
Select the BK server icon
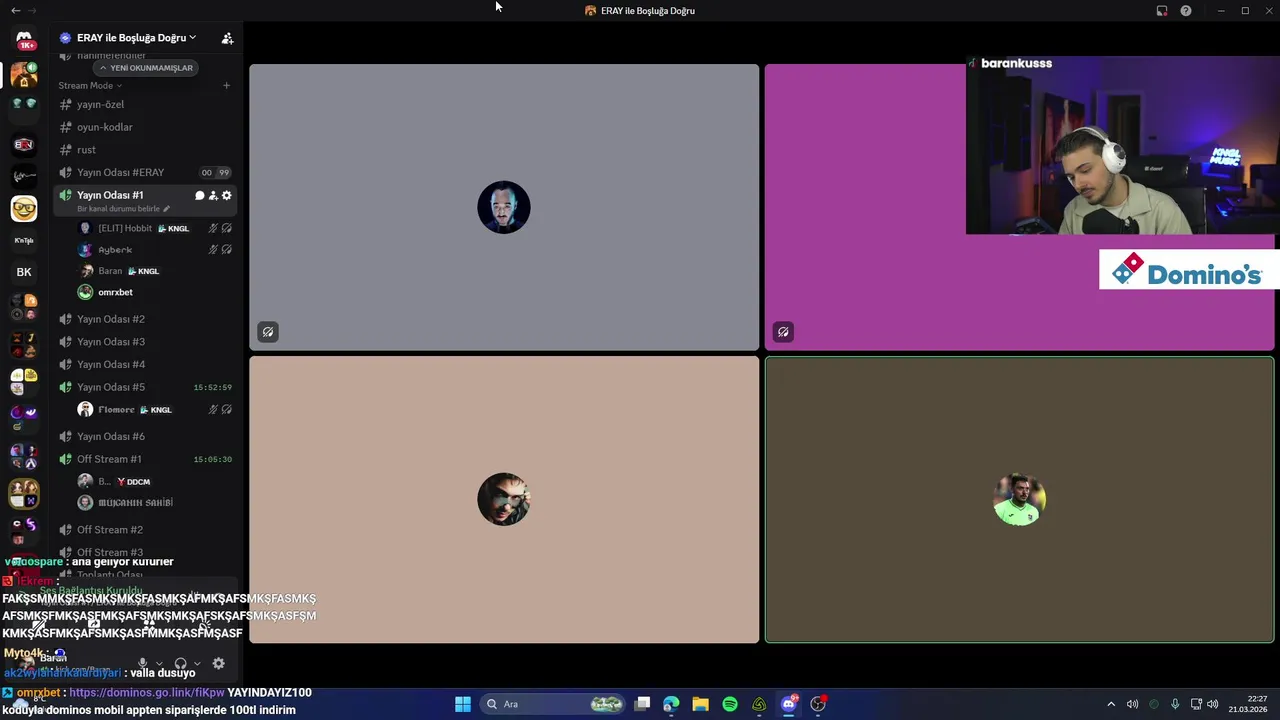(x=24, y=272)
